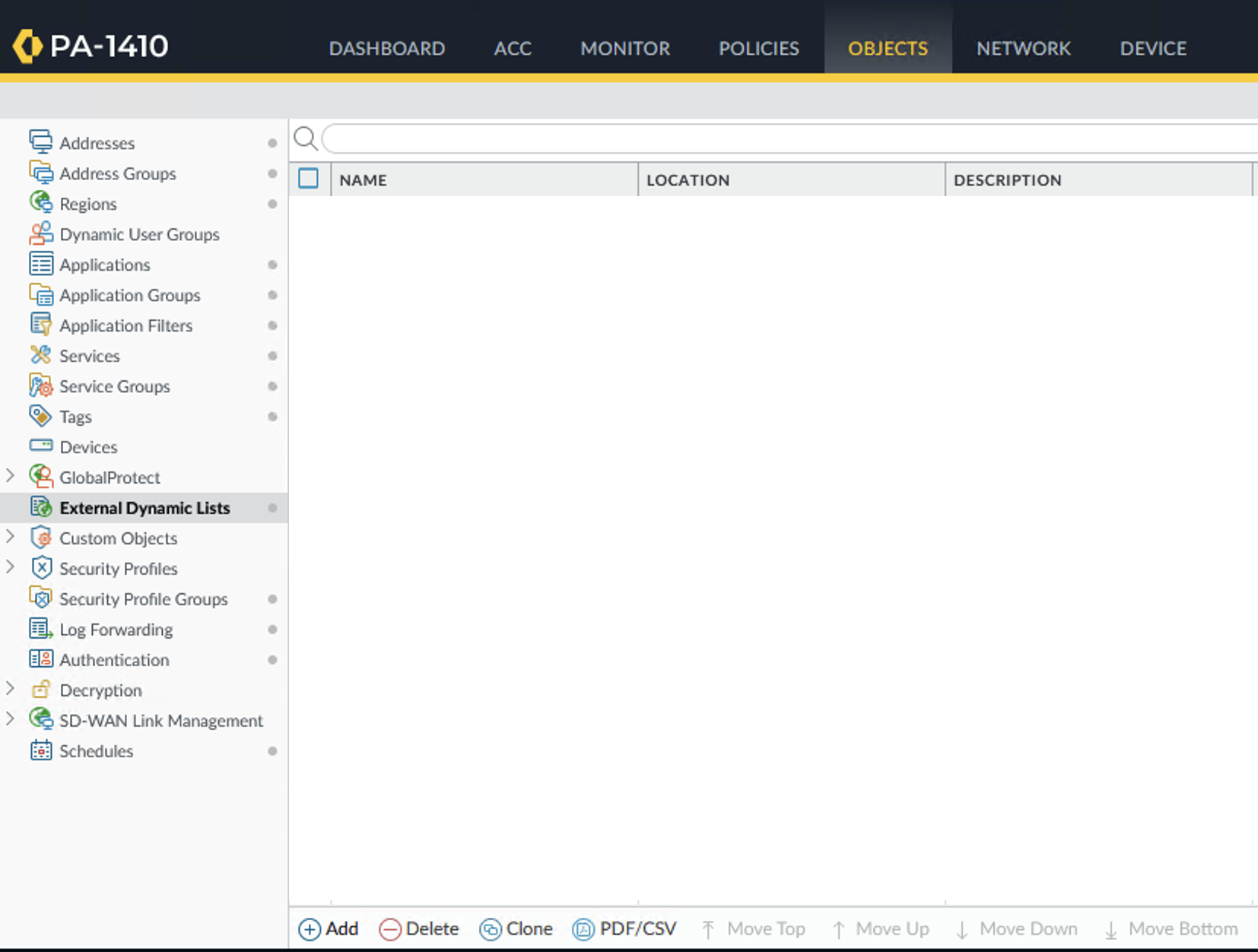Click the Addresses icon in sidebar
The width and height of the screenshot is (1258, 952).
(40, 142)
